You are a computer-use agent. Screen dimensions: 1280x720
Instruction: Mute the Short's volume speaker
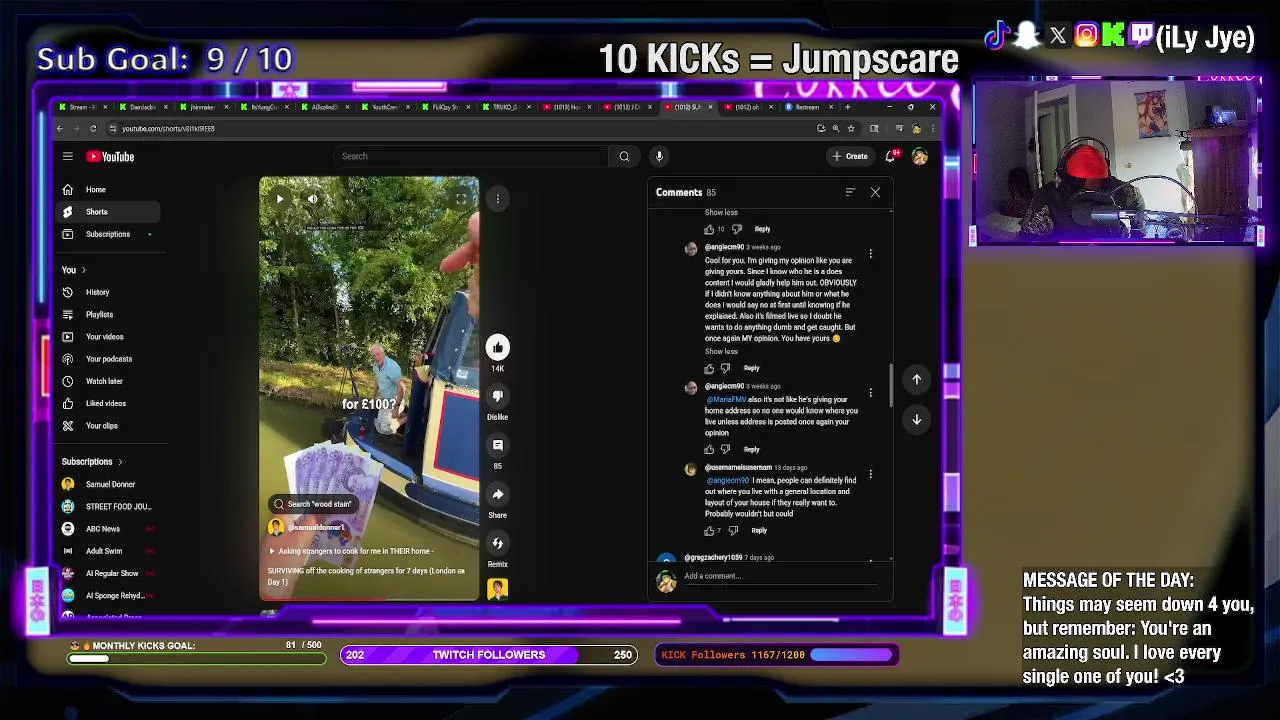tap(312, 199)
